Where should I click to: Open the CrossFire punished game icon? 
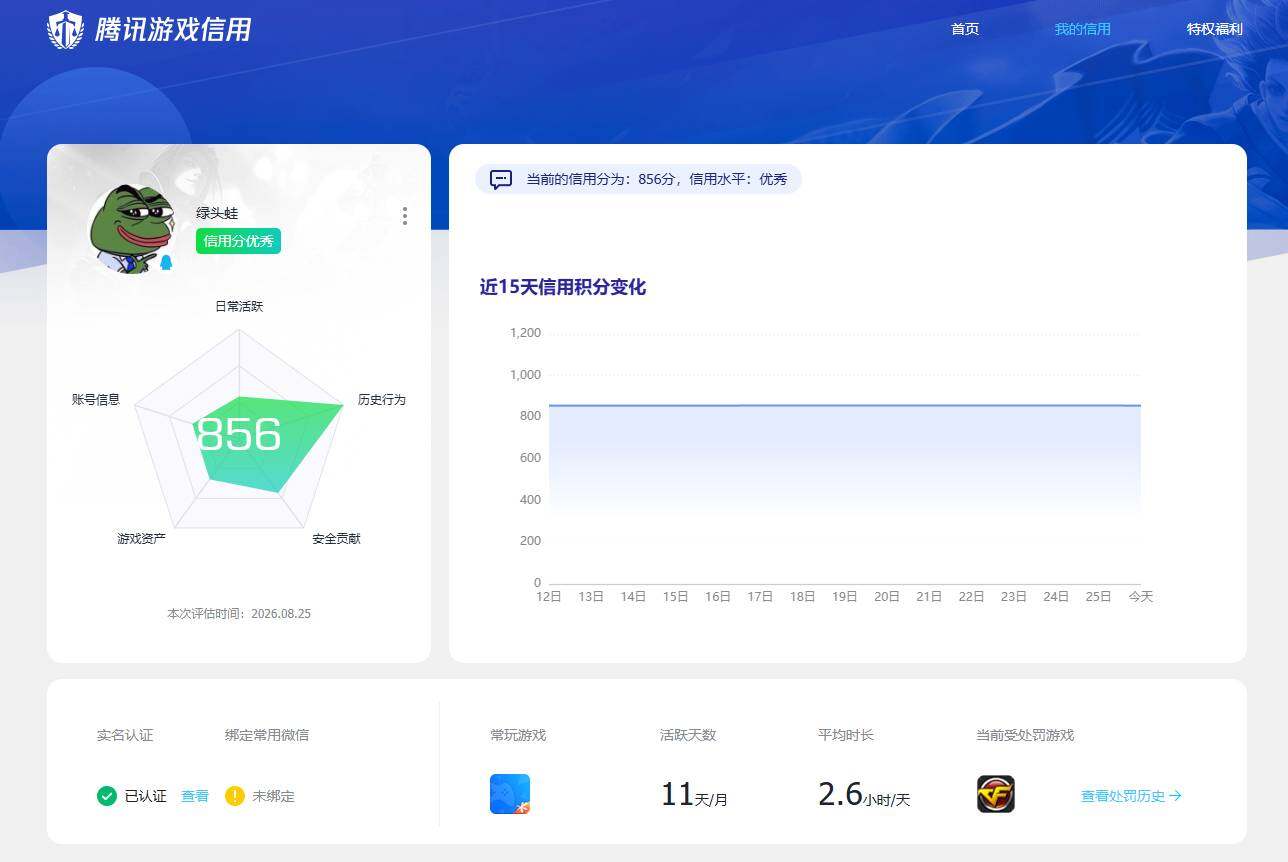[996, 794]
